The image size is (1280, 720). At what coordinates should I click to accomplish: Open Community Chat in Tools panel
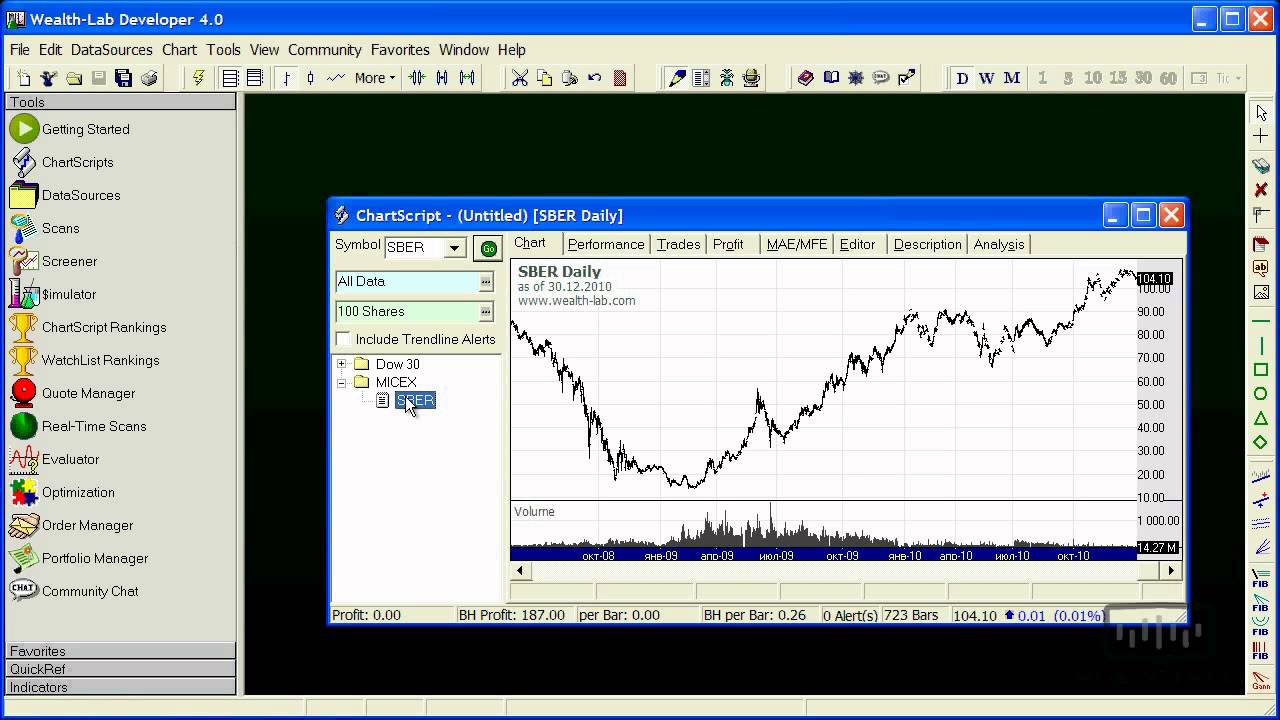tap(74, 591)
